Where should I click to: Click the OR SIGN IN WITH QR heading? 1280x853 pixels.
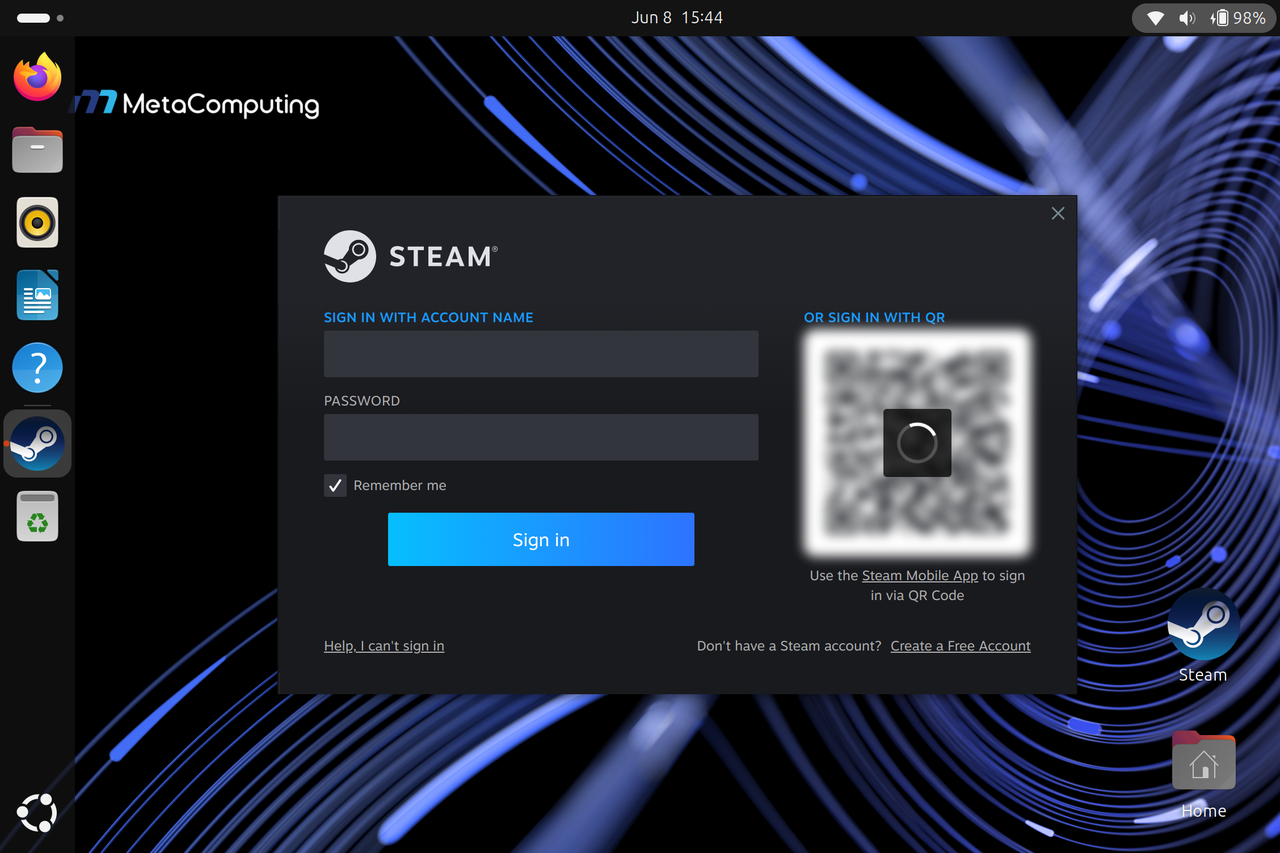point(875,317)
